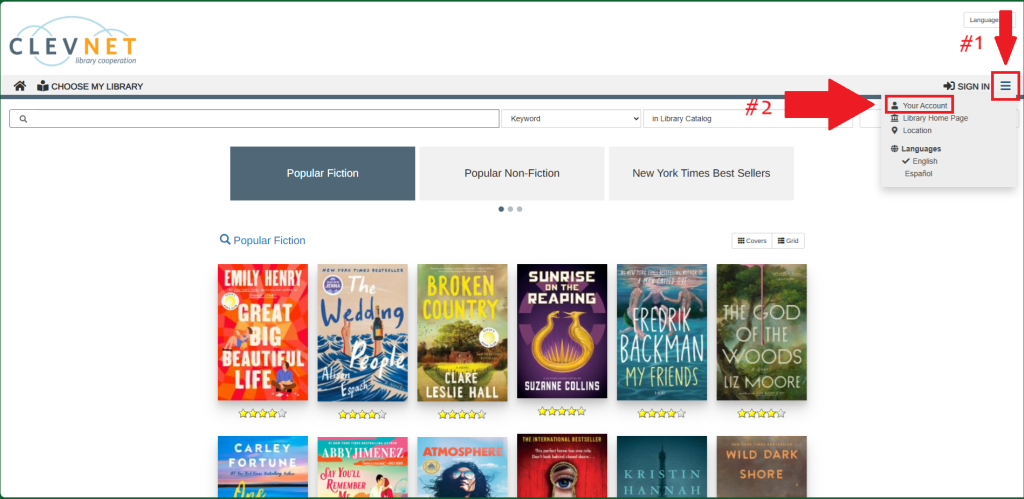Viewport: 1024px width, 499px height.
Task: Open The Wedding People cover
Action: click(362, 333)
